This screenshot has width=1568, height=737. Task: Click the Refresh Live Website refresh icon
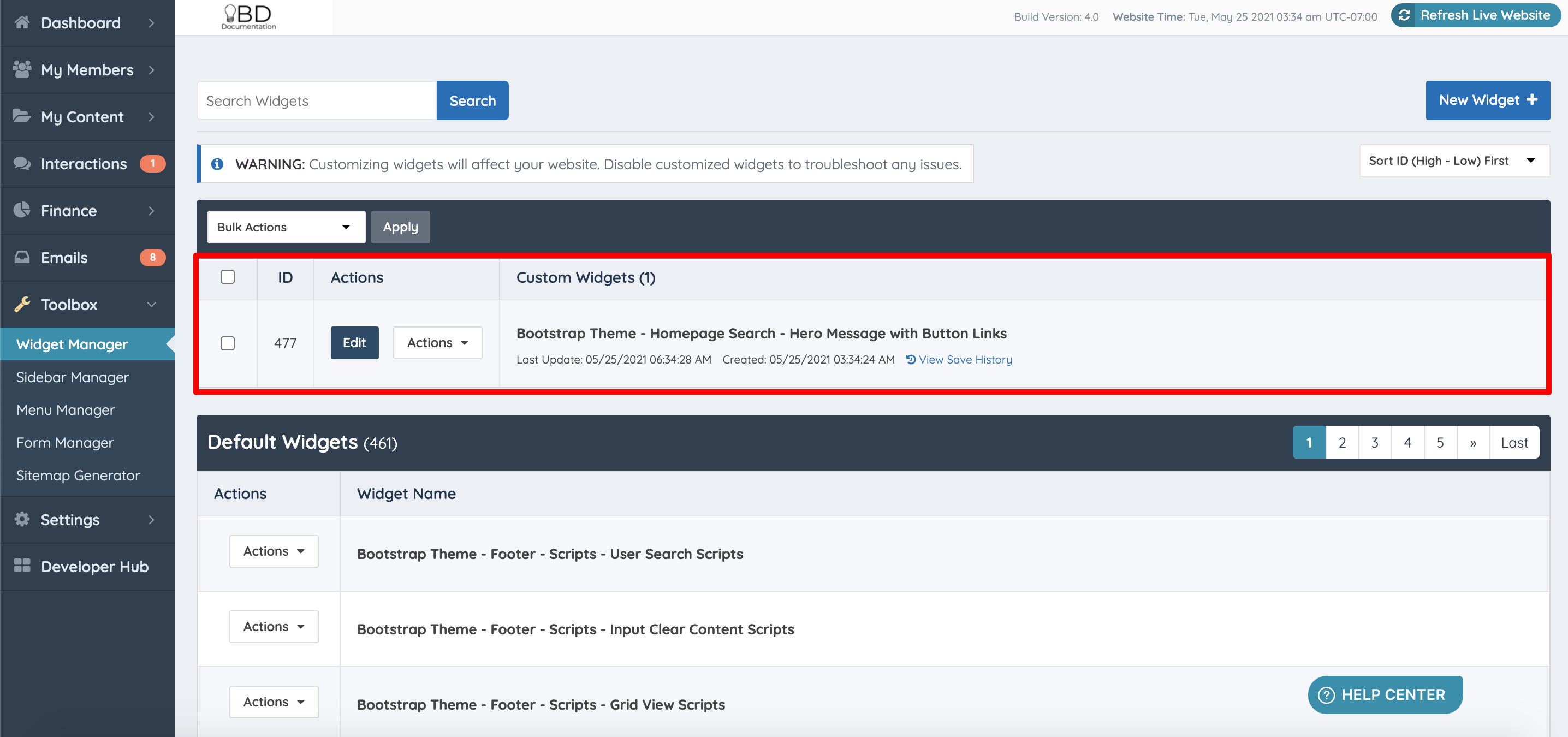[1405, 15]
